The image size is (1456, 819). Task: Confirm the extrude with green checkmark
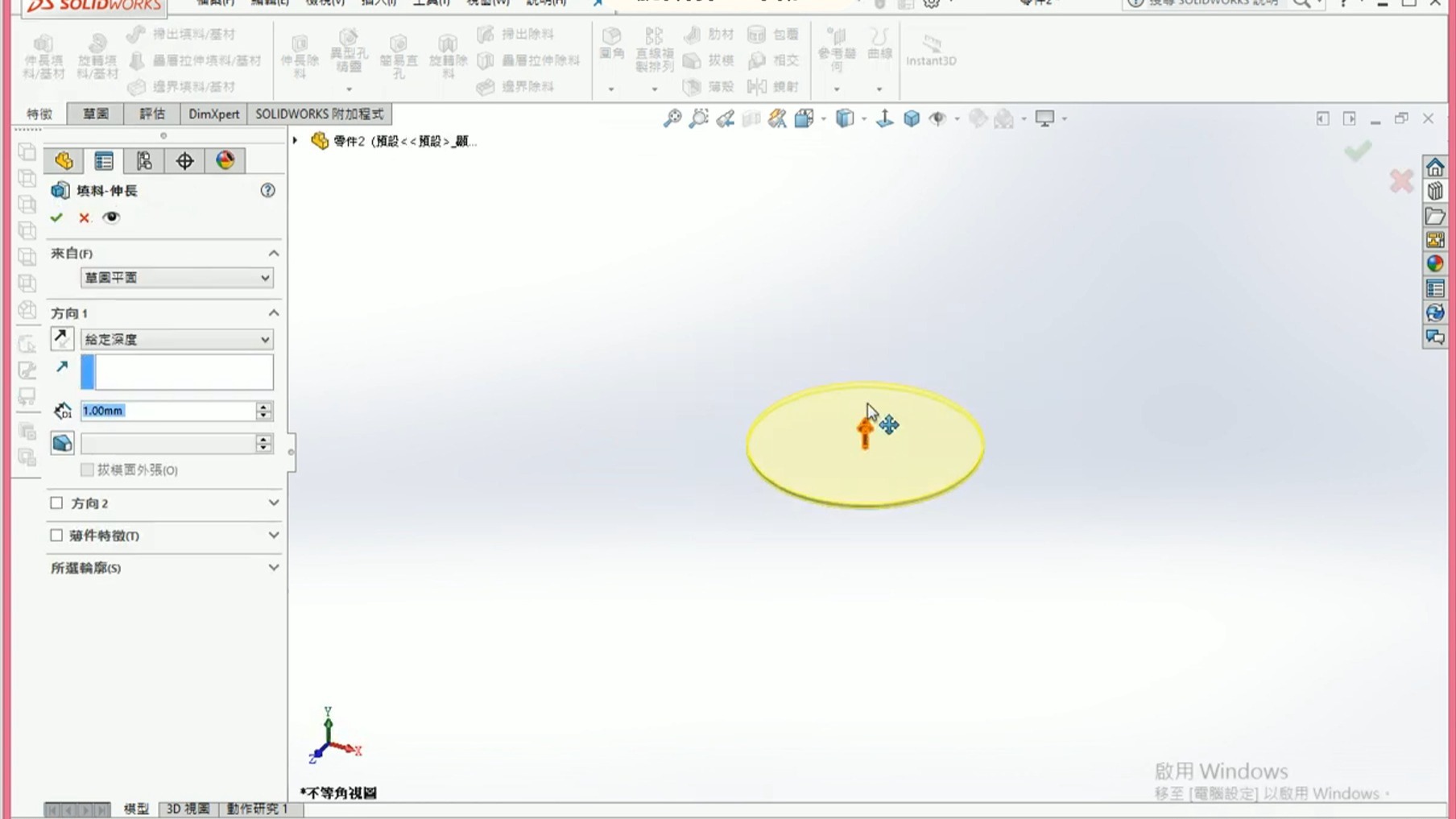(x=56, y=217)
